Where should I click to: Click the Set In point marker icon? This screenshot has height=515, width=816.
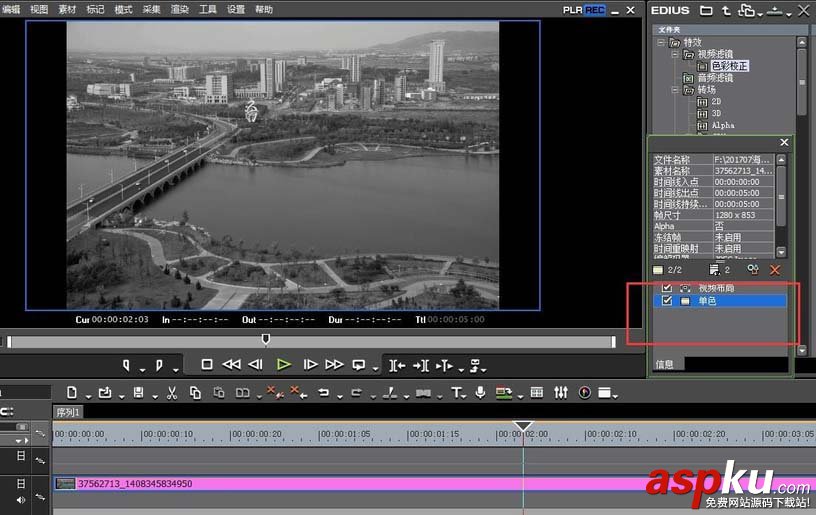pyautogui.click(x=126, y=365)
